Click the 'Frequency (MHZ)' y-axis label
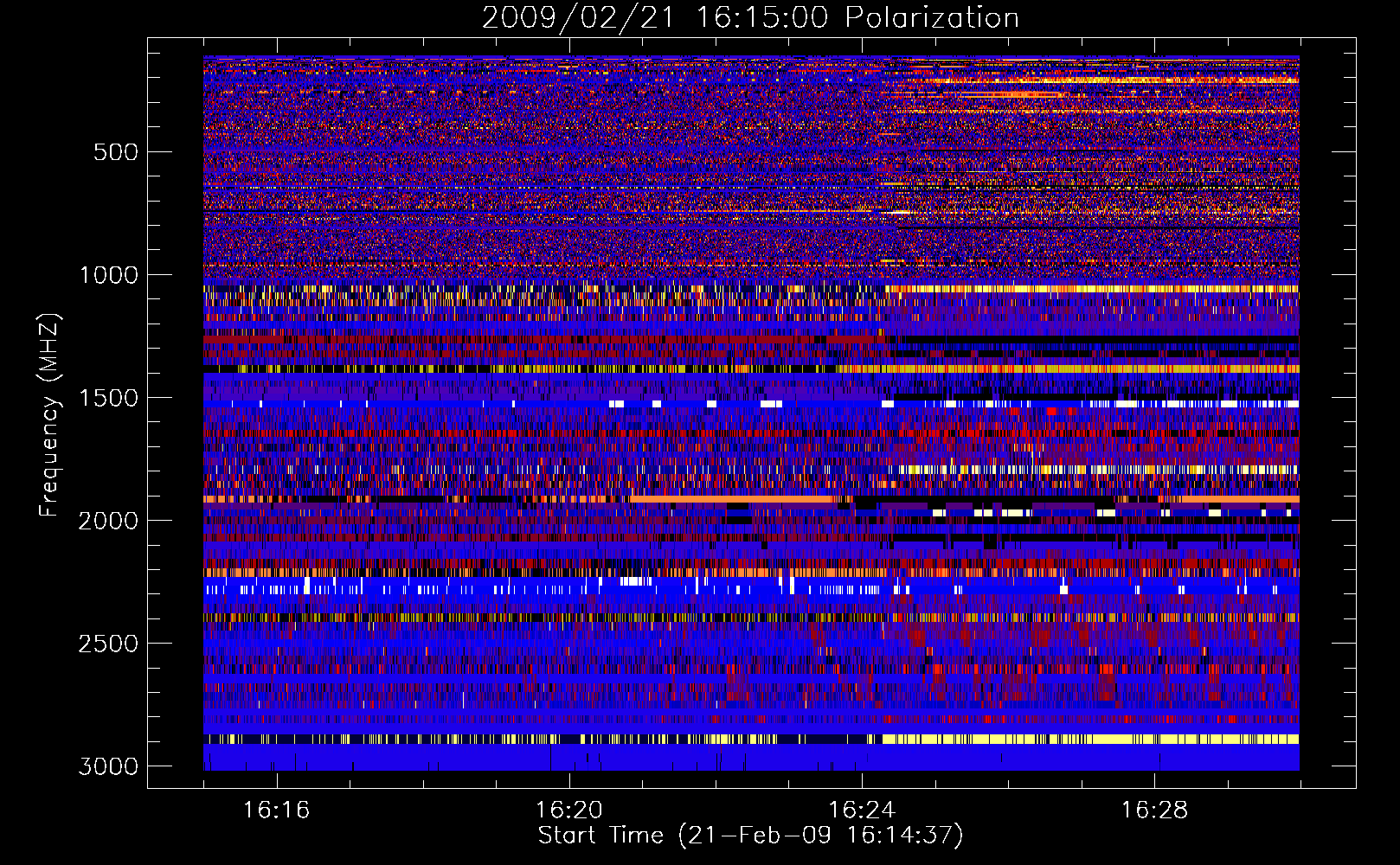 coord(50,415)
